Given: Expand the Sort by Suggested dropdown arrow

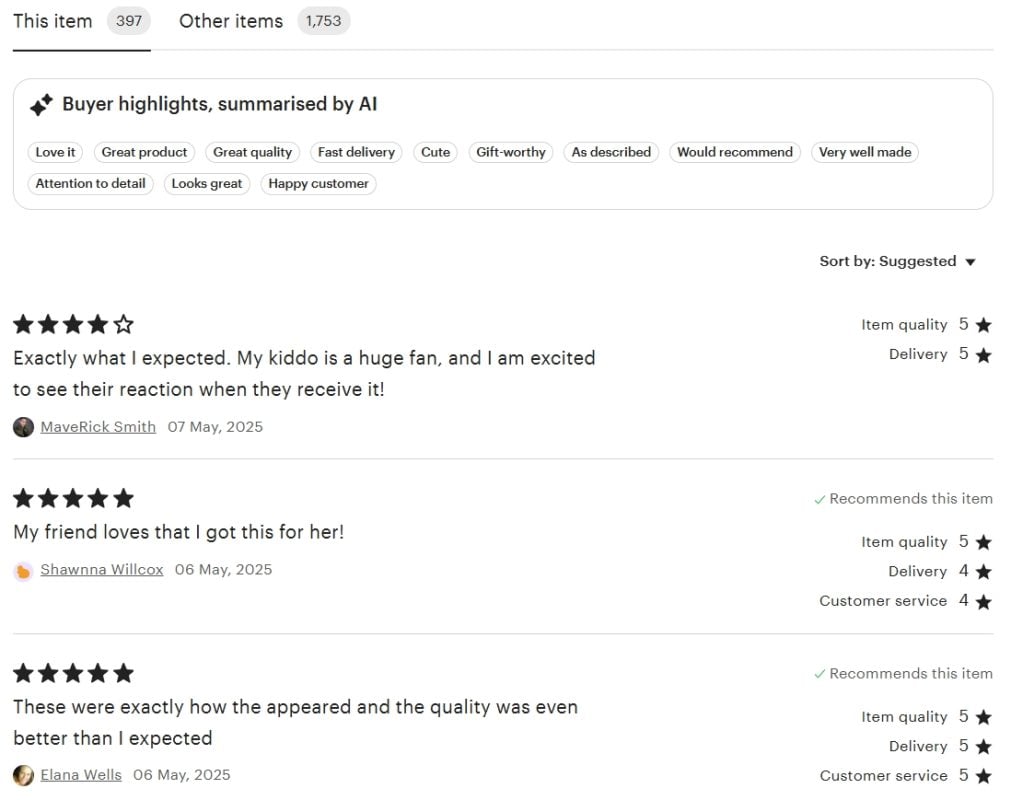Looking at the screenshot, I should [970, 262].
